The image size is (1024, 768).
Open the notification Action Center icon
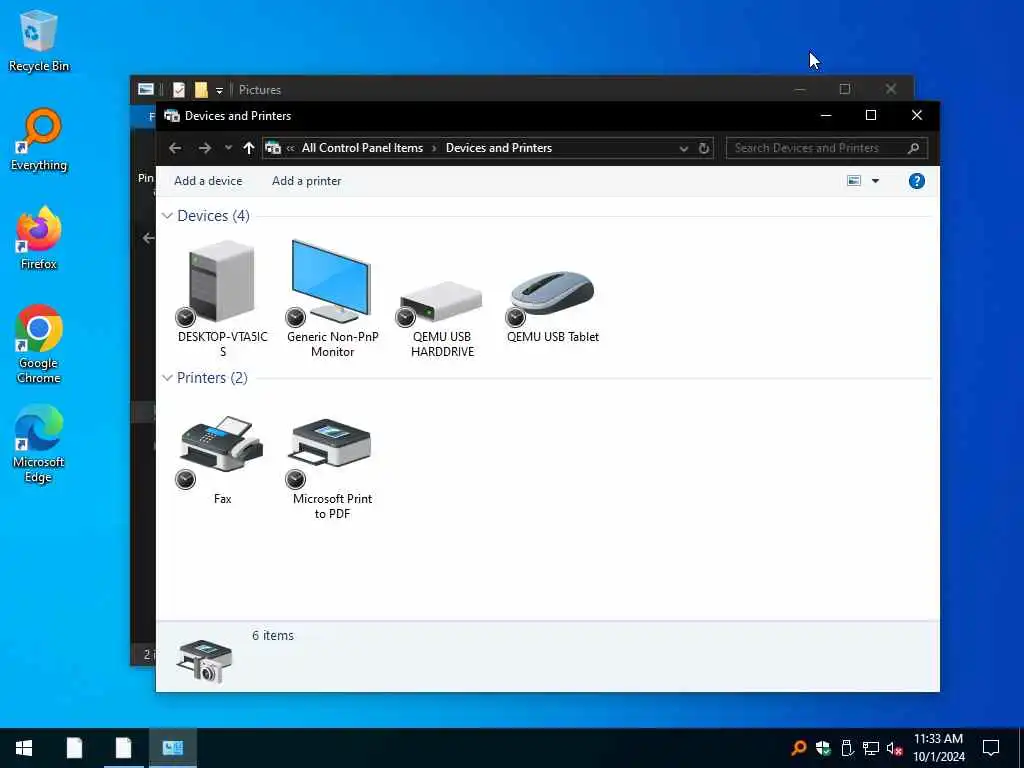(x=991, y=748)
